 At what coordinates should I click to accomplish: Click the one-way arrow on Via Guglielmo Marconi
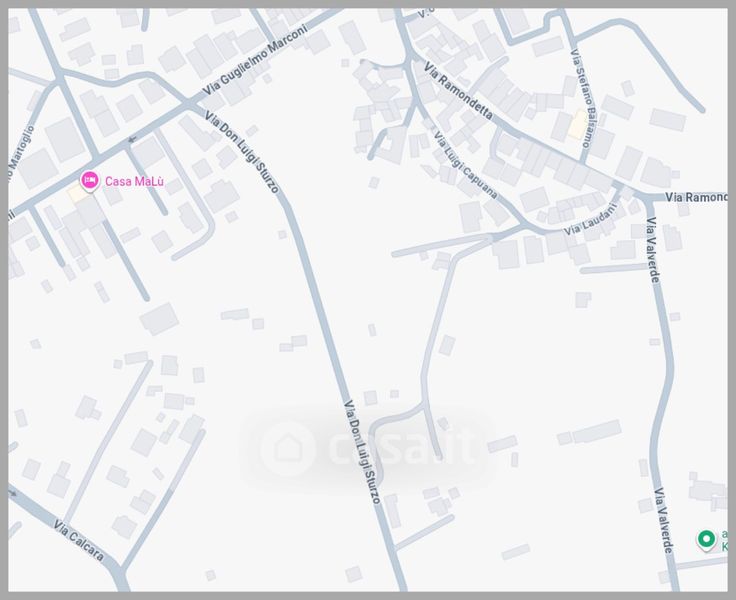coord(132,139)
